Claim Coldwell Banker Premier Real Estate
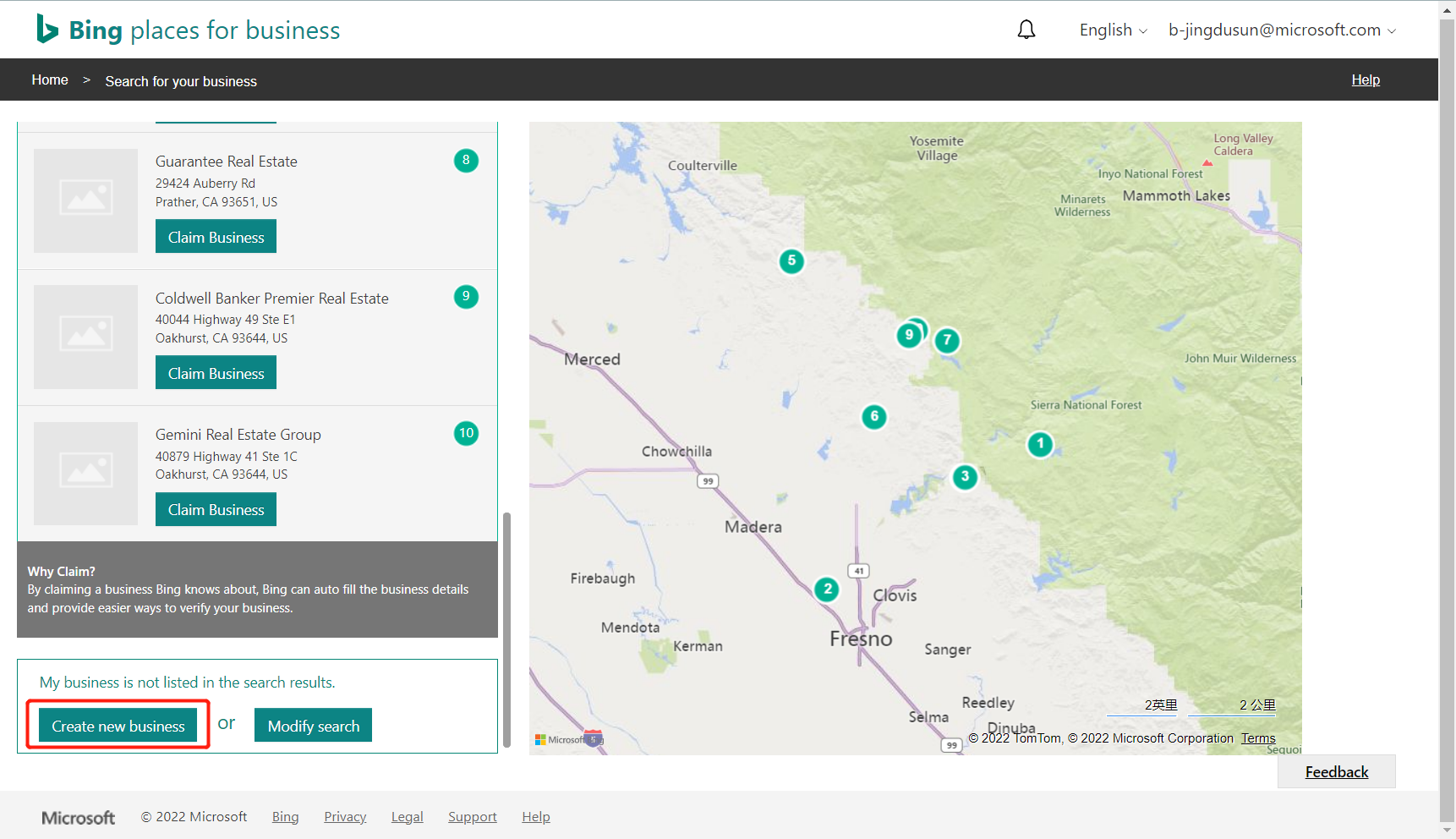Viewport: 1456px width, 839px height. pyautogui.click(x=216, y=373)
